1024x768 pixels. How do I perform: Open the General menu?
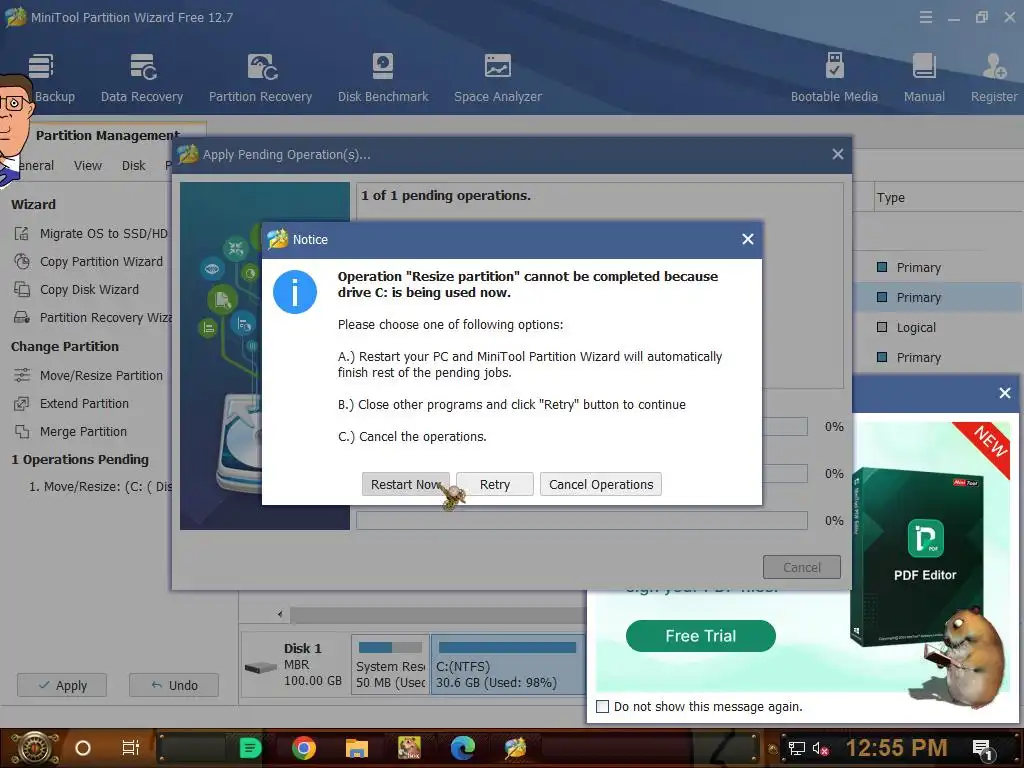(x=35, y=165)
